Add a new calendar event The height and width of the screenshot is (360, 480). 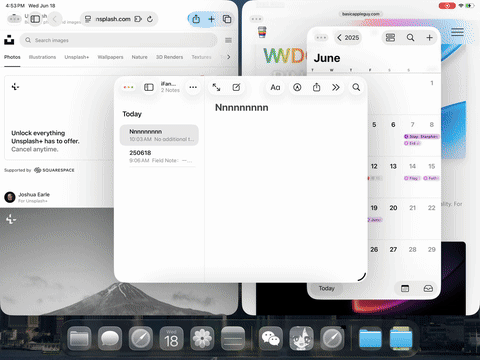(x=429, y=38)
